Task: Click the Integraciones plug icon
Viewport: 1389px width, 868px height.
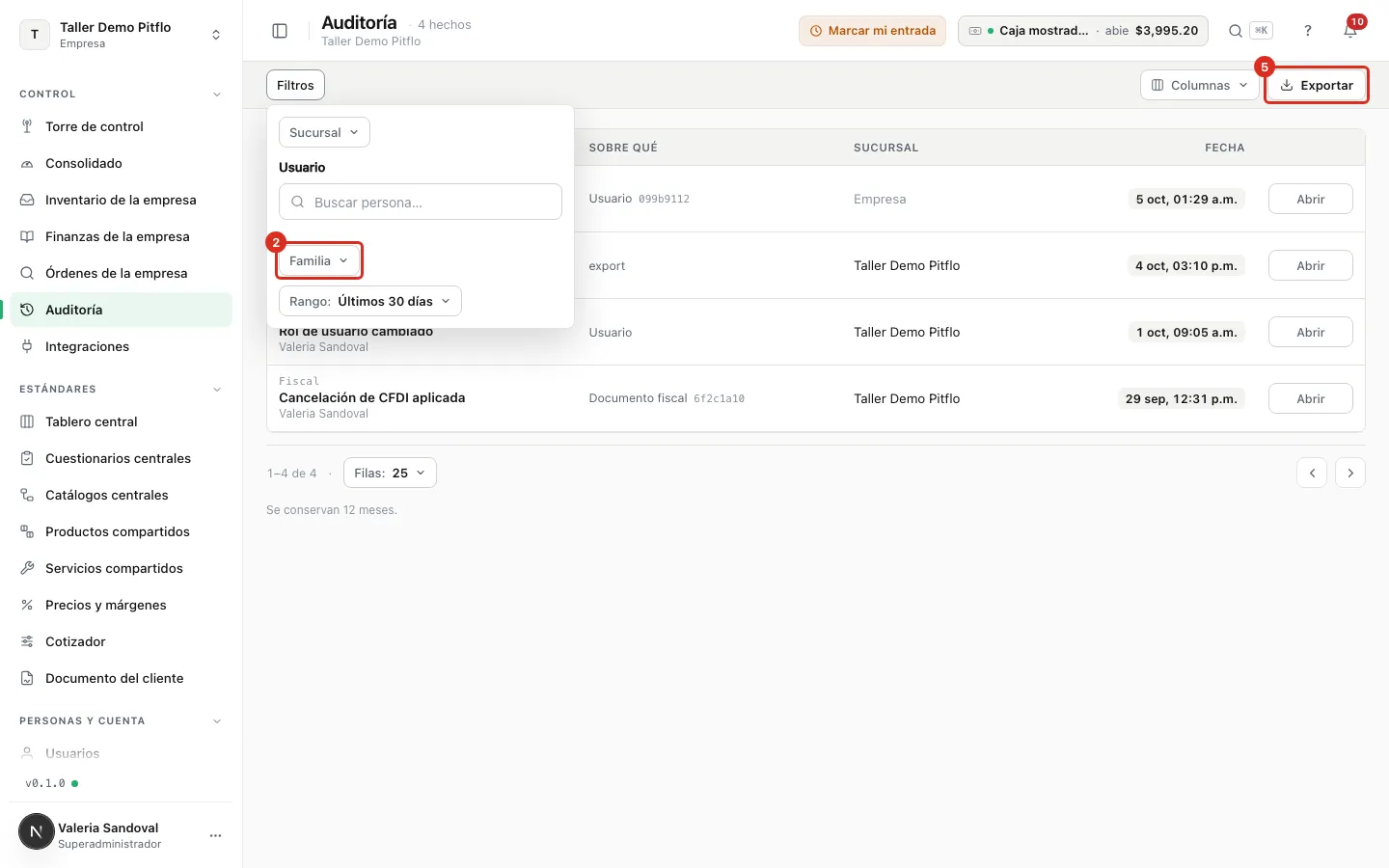Action: [27, 346]
